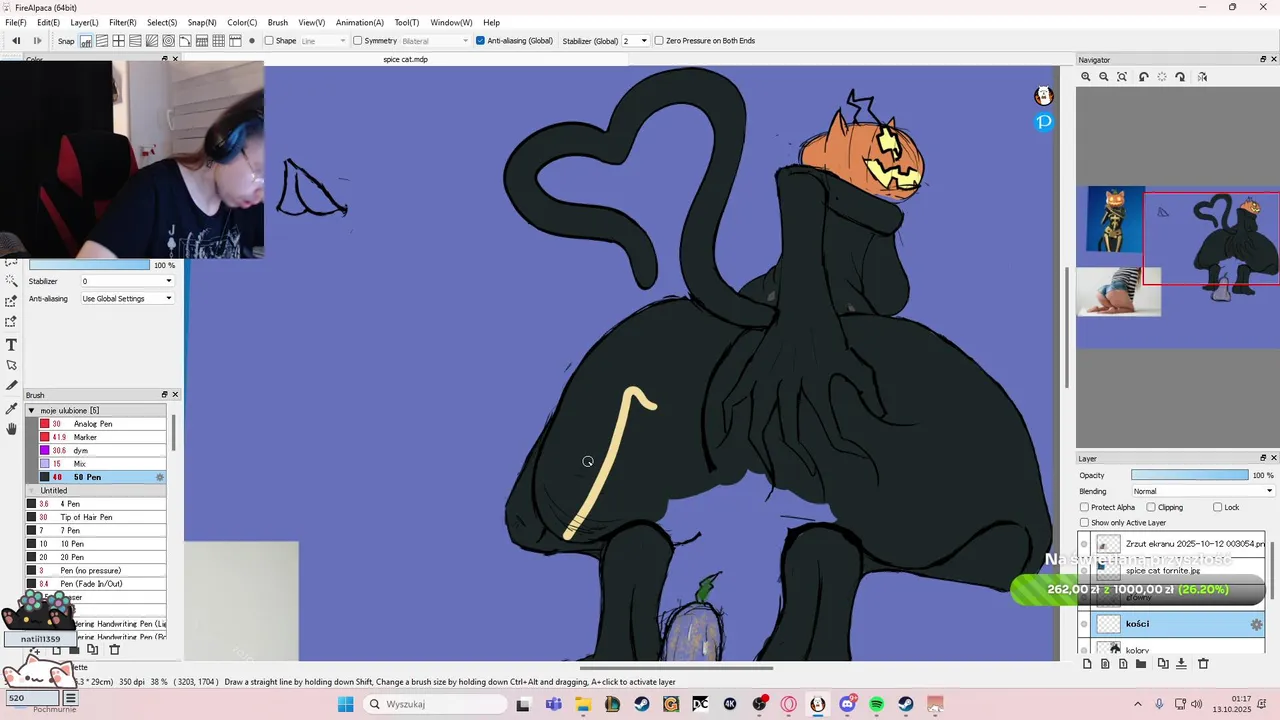This screenshot has height=720, width=1280.
Task: Disable Anti-aliasing (Global) checkbox
Action: [x=480, y=41]
